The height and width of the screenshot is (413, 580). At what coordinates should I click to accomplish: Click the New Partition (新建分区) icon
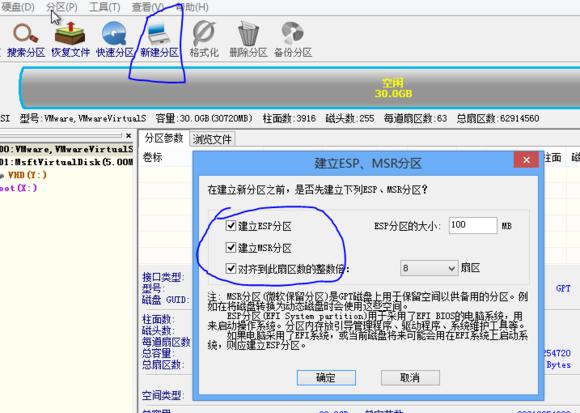[159, 40]
